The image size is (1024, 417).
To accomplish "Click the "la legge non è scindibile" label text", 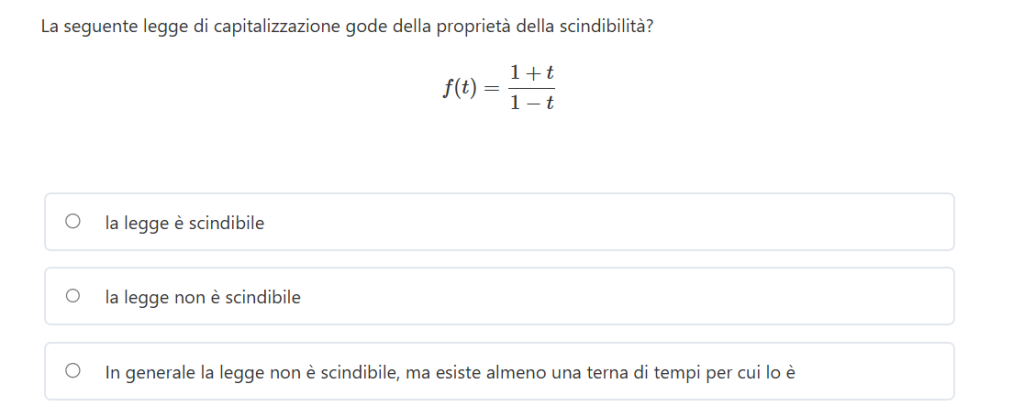I will (202, 297).
